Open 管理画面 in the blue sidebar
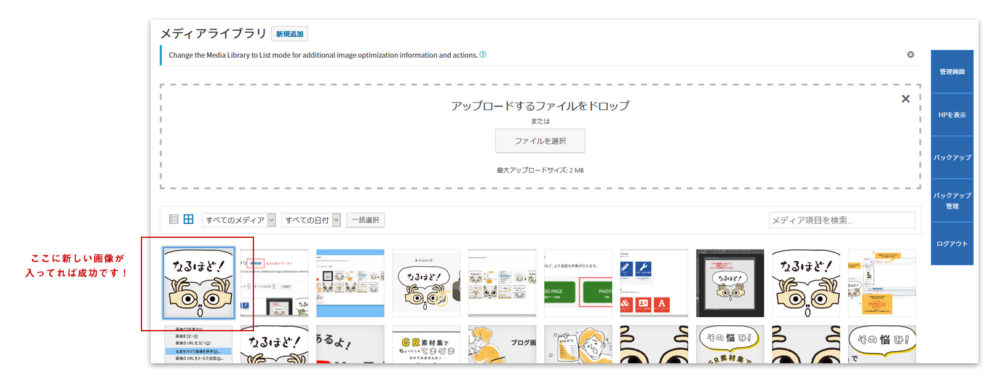 pos(952,72)
